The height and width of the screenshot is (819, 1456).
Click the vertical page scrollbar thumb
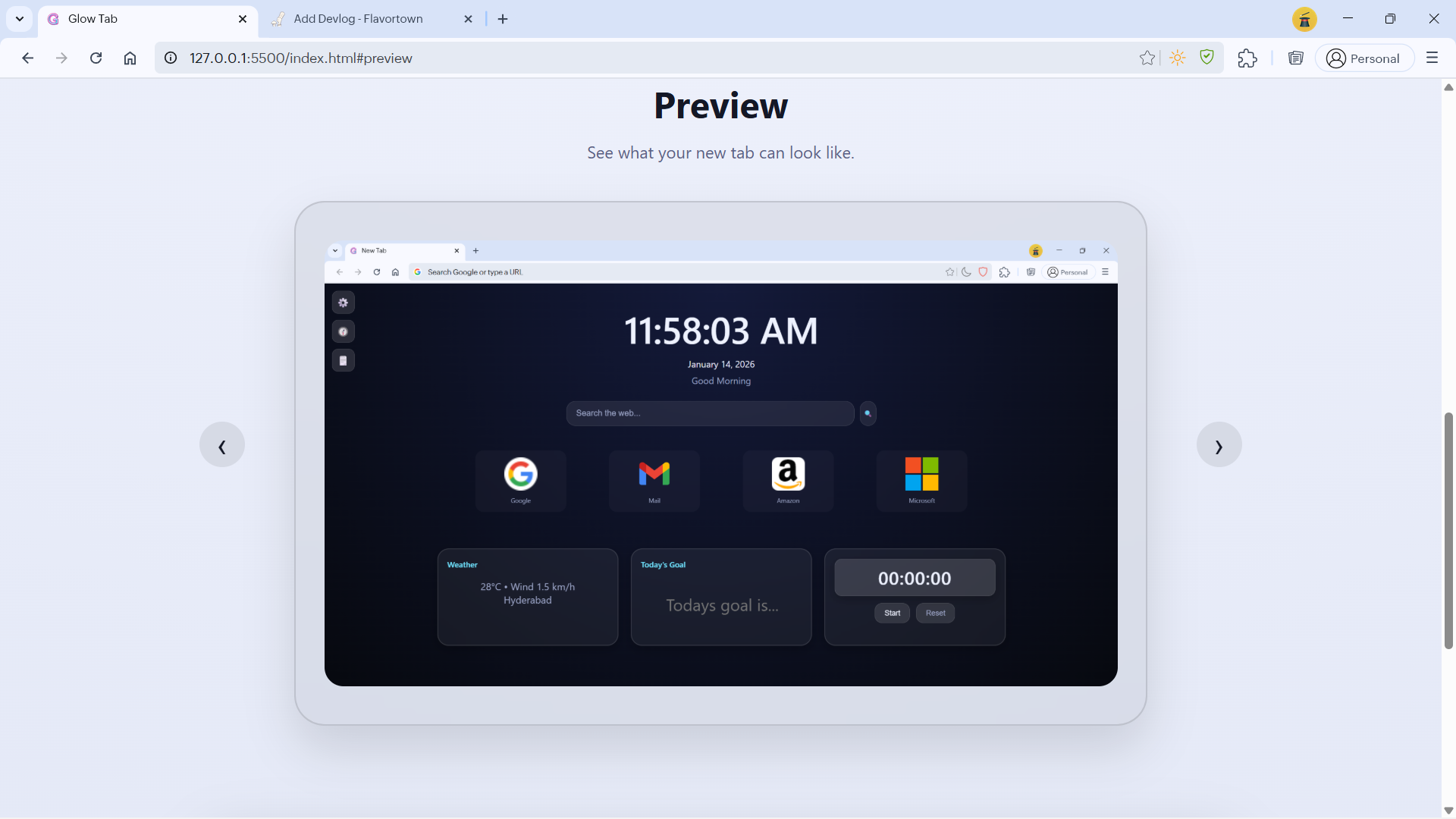[x=1448, y=531]
